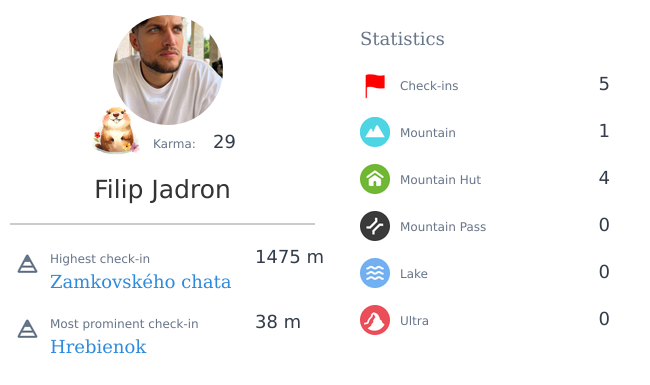Click Filip Jadron's profile photo
The width and height of the screenshot is (650, 385).
tap(168, 70)
